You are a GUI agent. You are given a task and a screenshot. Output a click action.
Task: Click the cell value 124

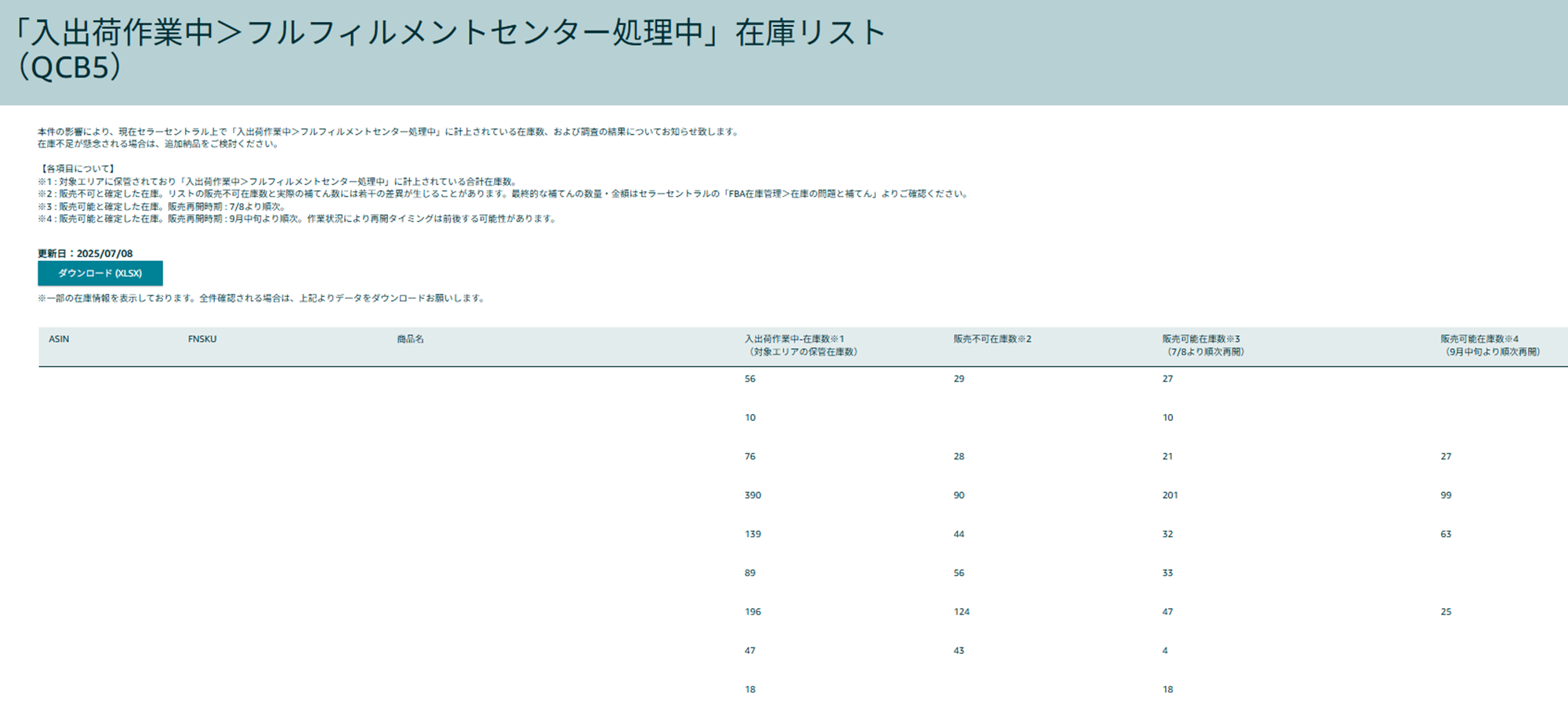click(x=961, y=612)
